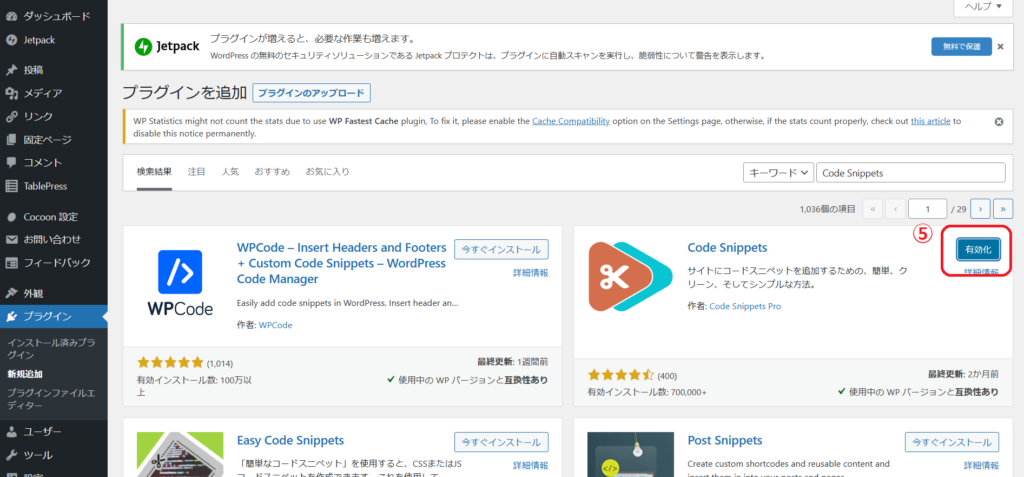Viewport: 1024px width, 477px height.
Task: Click the Comments bubble icon
Action: tap(11, 163)
